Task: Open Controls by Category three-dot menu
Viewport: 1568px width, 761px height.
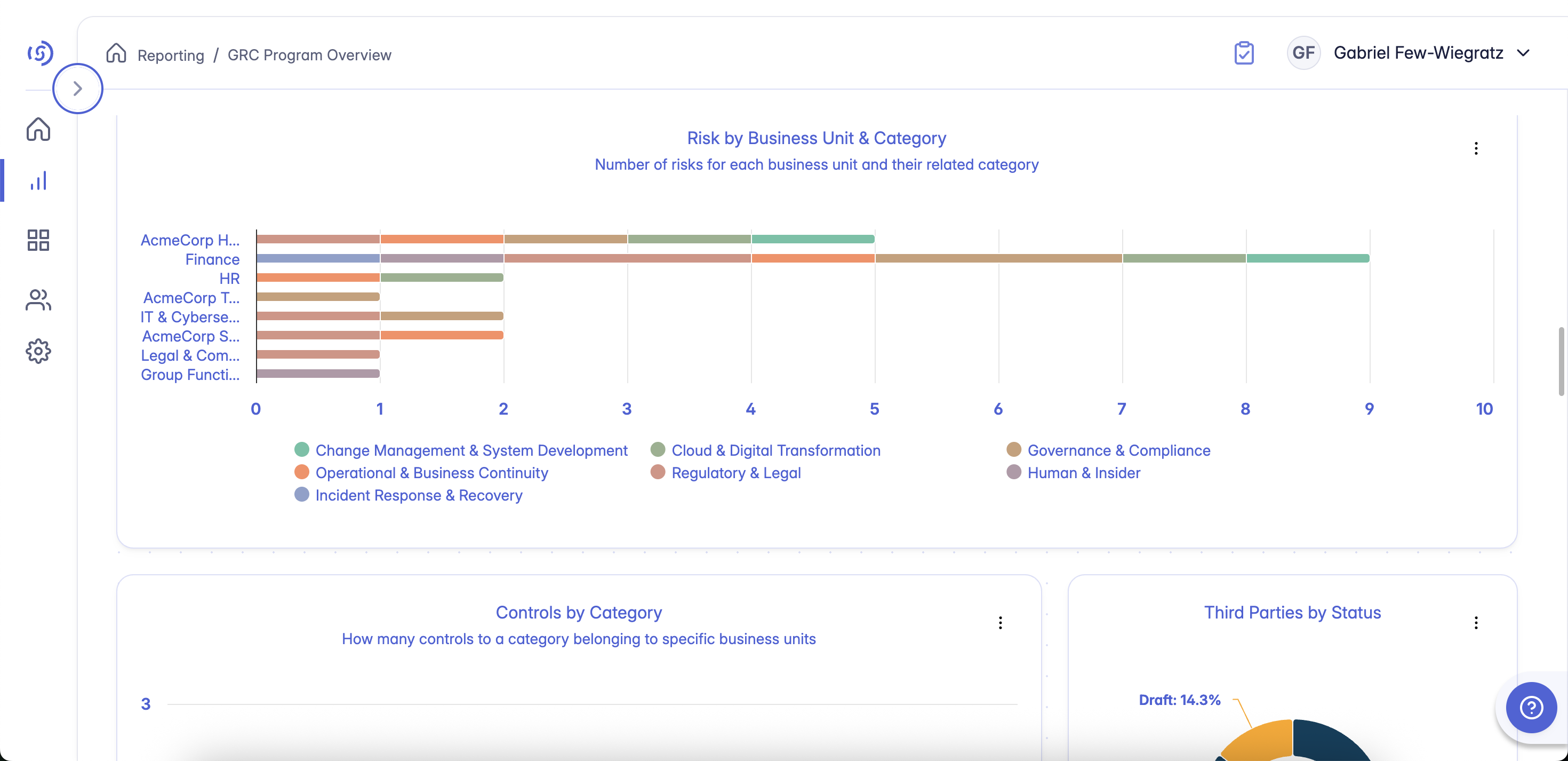Action: pos(1000,623)
